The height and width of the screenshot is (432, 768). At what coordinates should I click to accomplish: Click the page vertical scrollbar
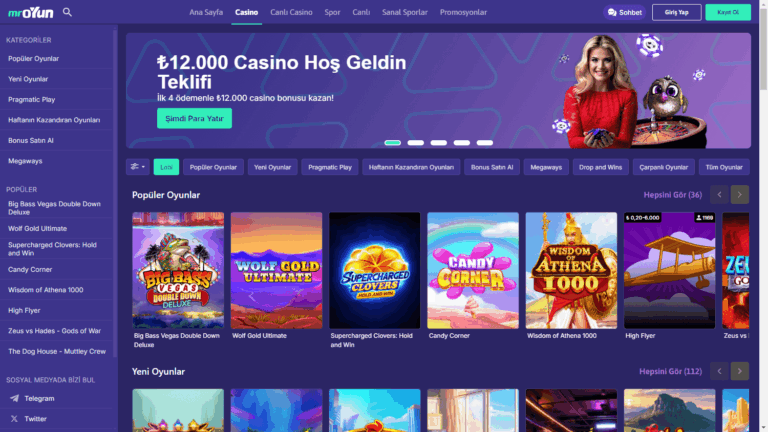[764, 216]
